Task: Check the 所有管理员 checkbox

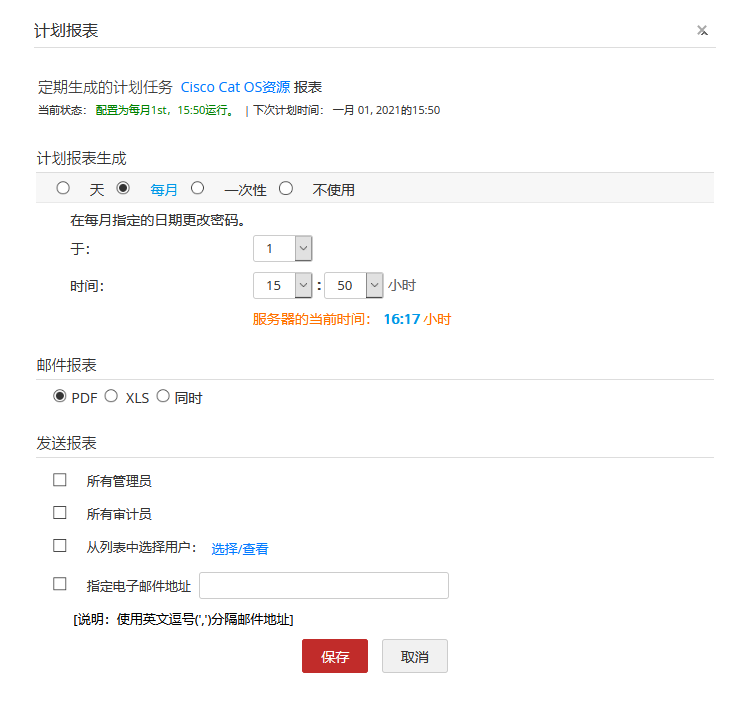Action: click(x=60, y=480)
